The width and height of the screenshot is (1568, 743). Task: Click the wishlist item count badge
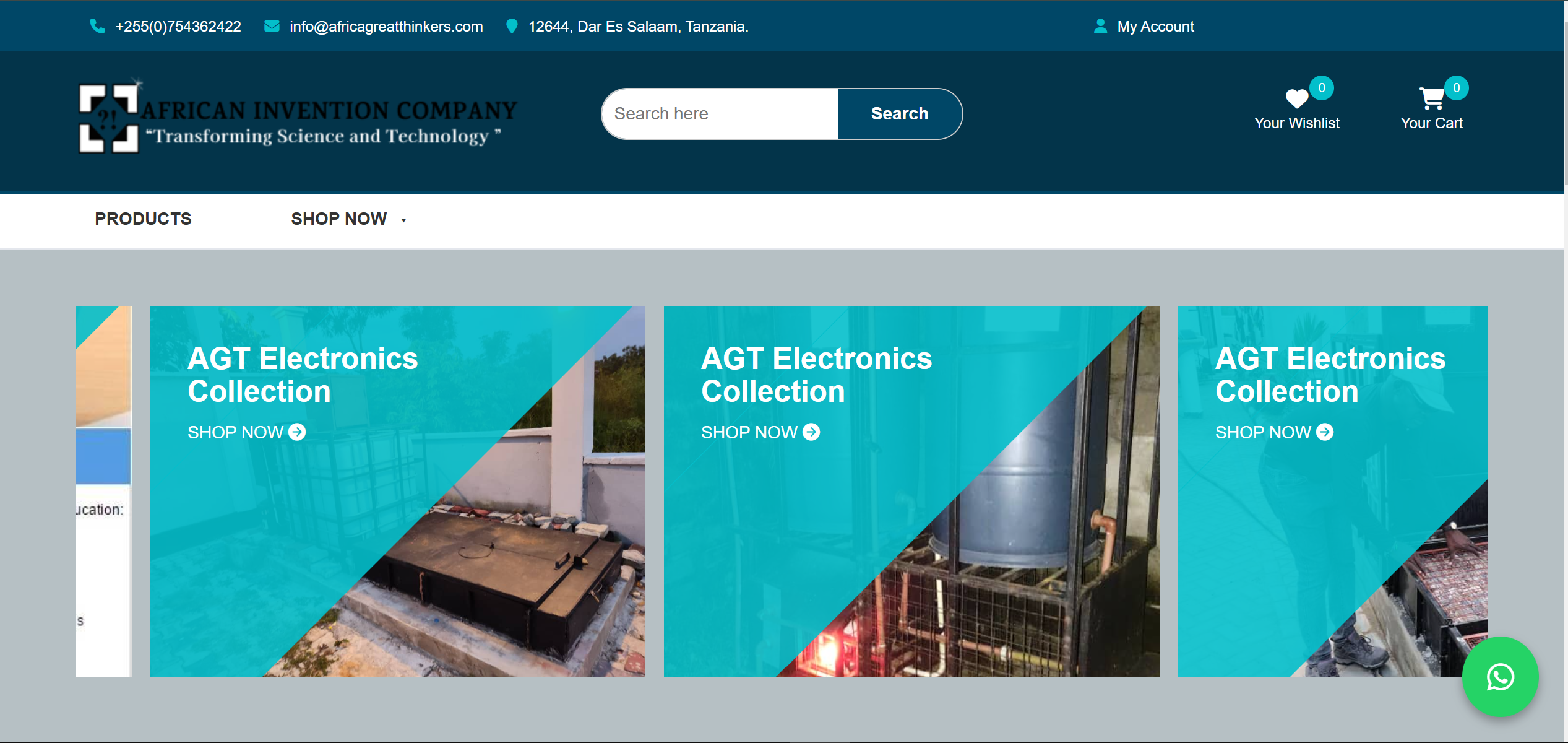coord(1322,87)
